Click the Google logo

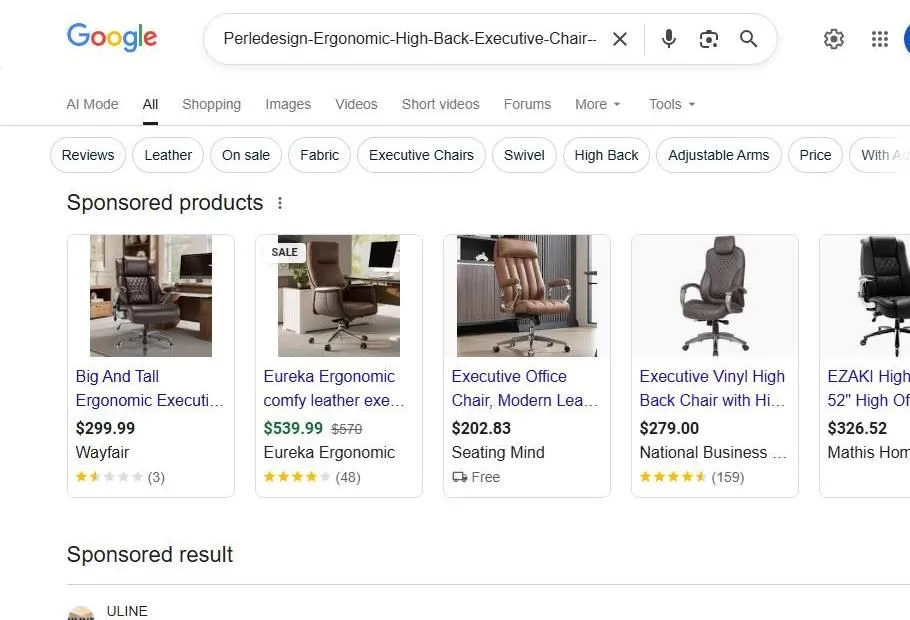(x=111, y=38)
